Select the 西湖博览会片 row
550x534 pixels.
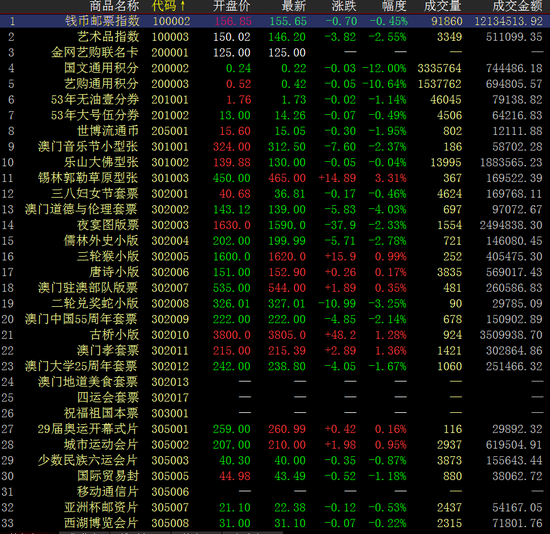(x=275, y=523)
